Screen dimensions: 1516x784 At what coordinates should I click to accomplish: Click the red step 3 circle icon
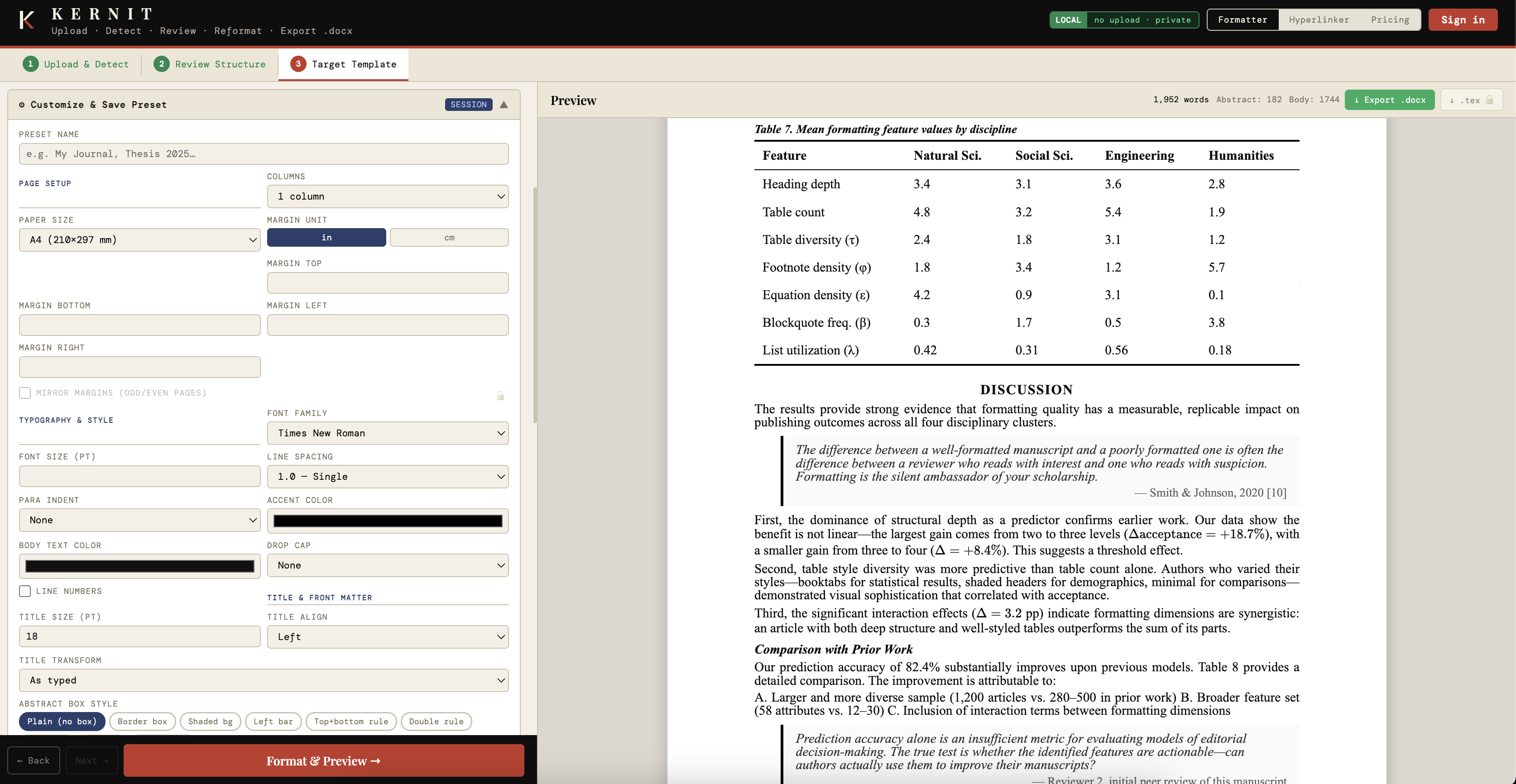point(298,64)
